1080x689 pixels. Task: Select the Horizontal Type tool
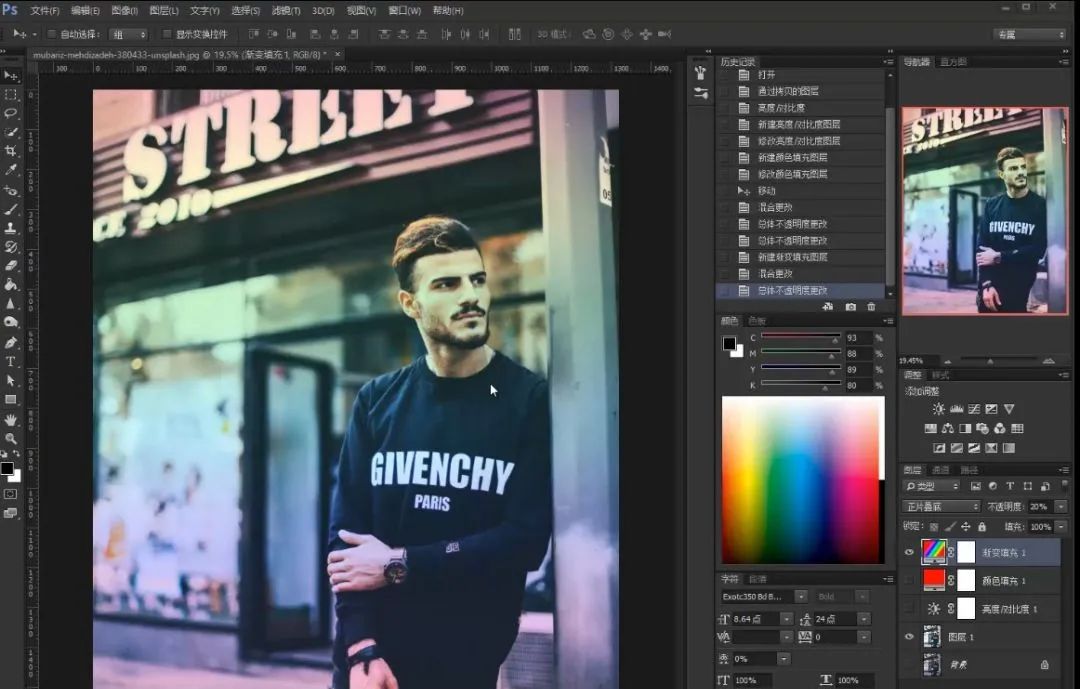click(x=11, y=361)
